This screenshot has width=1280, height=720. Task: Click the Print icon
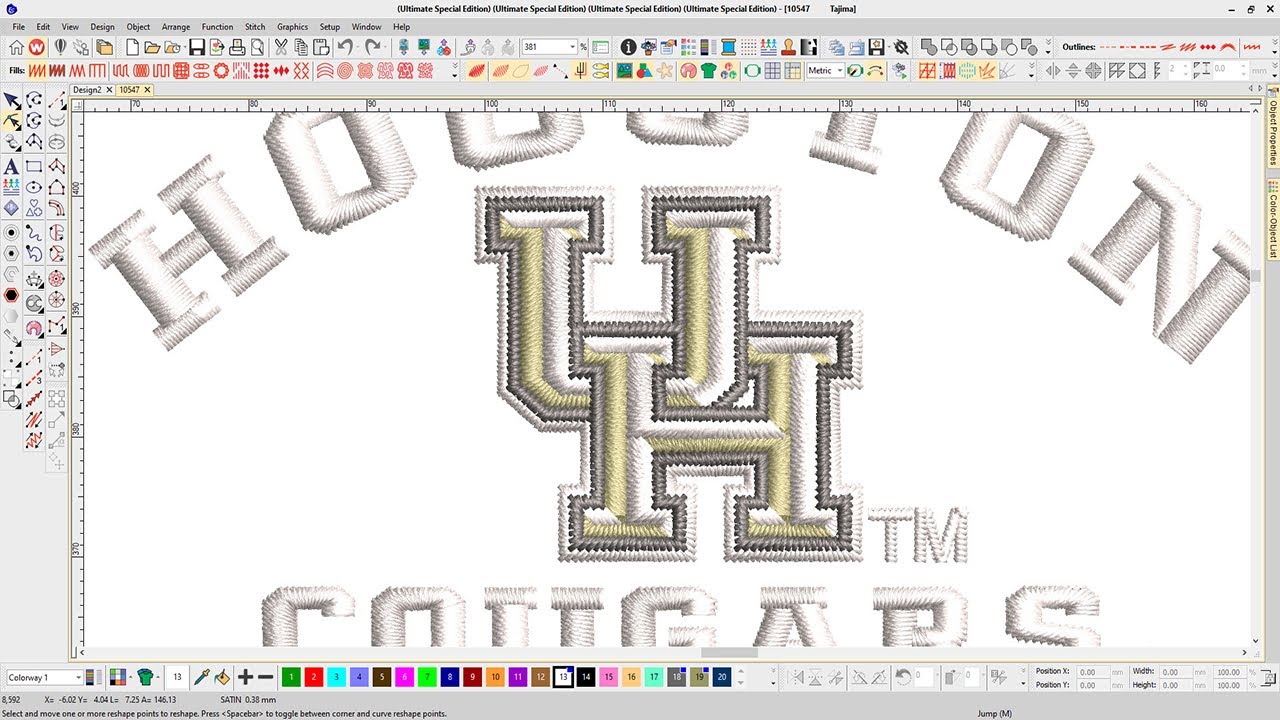[237, 47]
